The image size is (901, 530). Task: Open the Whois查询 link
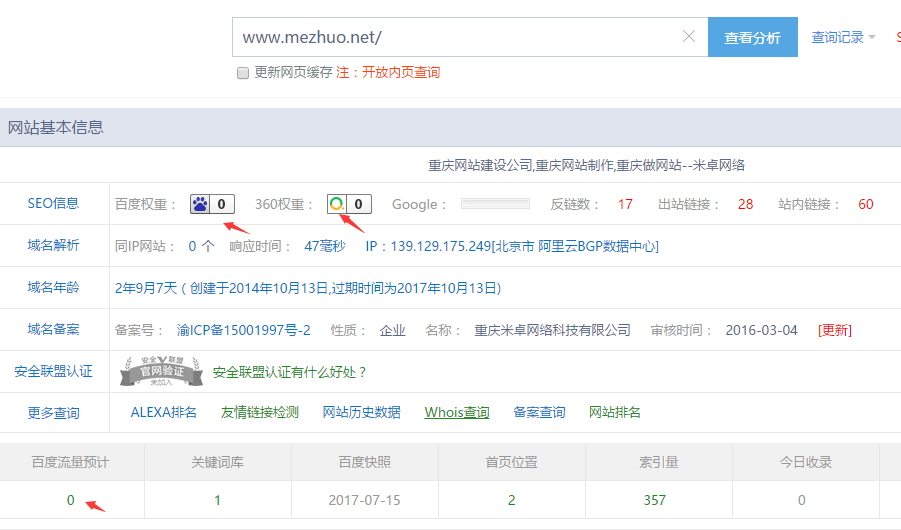click(456, 412)
